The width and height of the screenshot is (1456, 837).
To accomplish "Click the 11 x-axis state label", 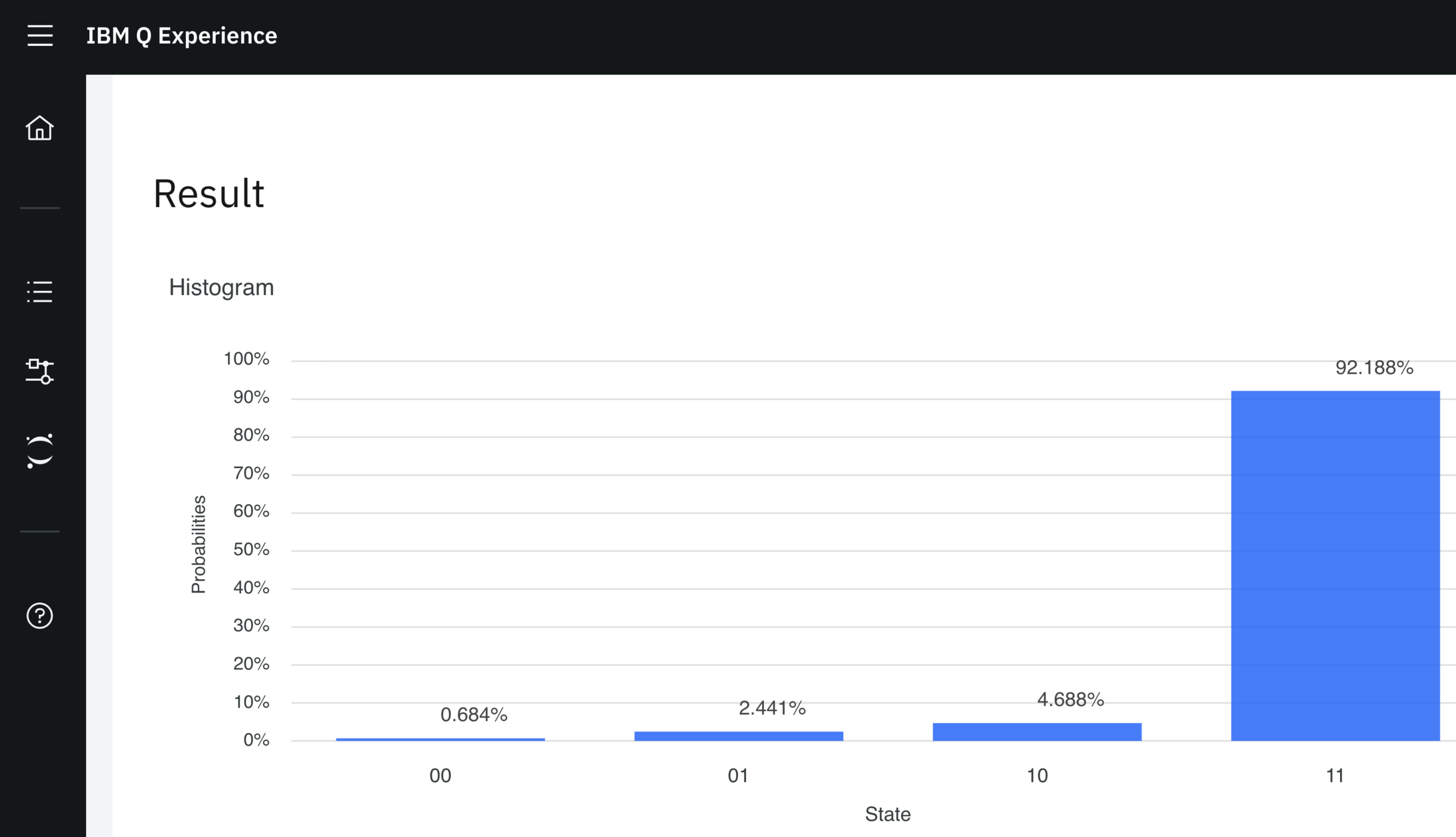I will [1335, 776].
